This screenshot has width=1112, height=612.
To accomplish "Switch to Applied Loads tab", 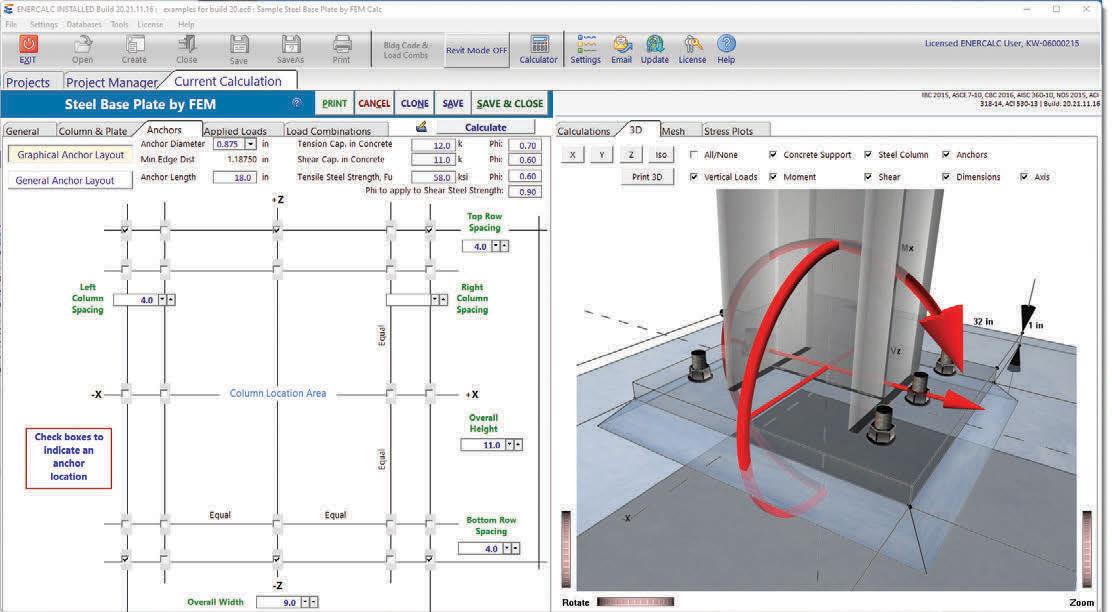I will 235,131.
